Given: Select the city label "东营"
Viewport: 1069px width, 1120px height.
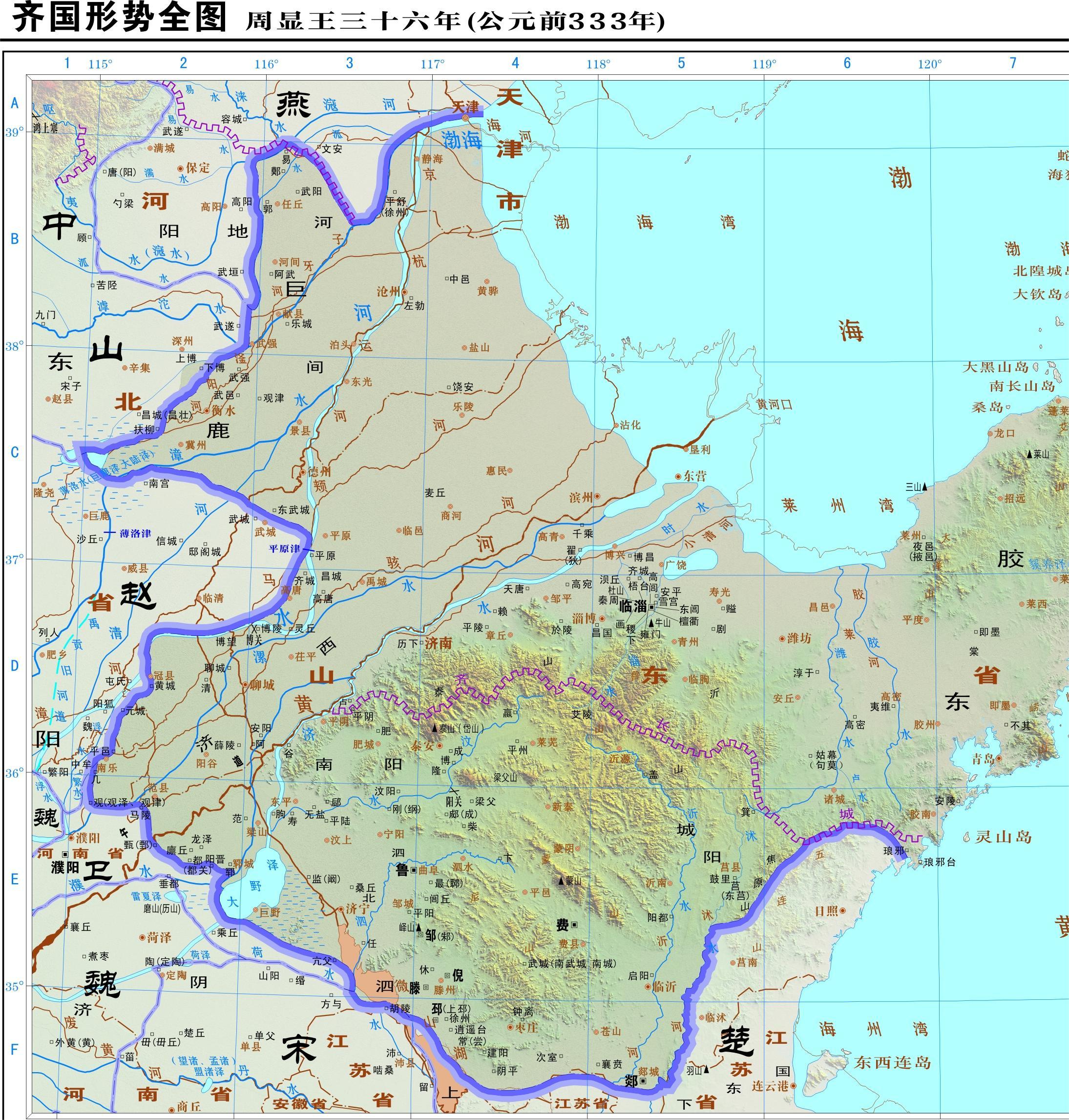Looking at the screenshot, I should point(694,476).
